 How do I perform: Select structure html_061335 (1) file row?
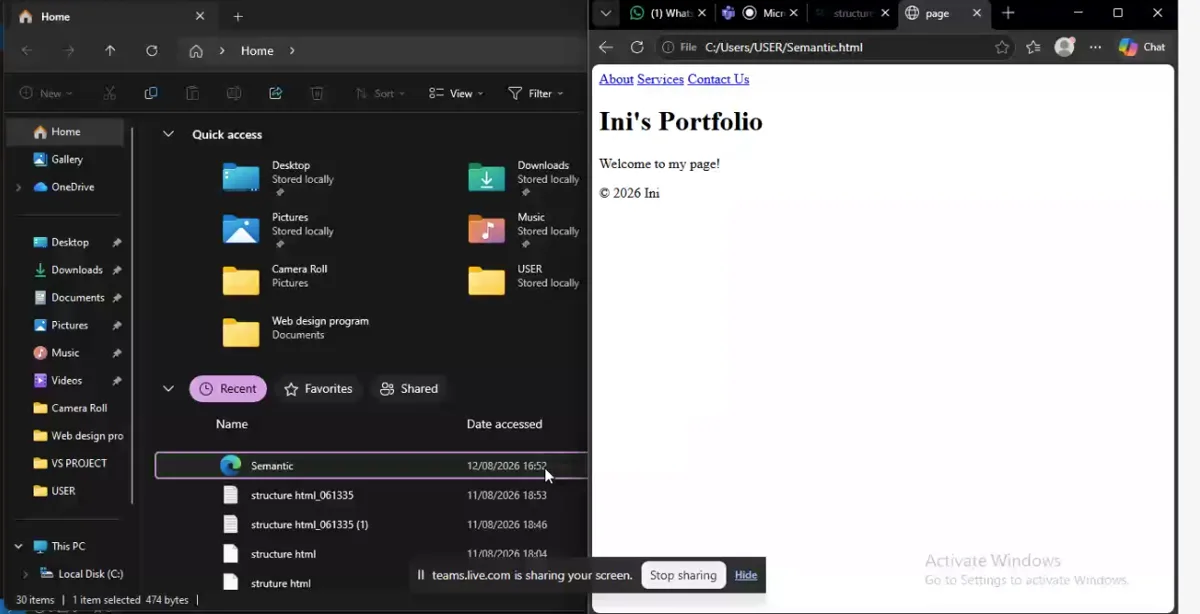370,524
